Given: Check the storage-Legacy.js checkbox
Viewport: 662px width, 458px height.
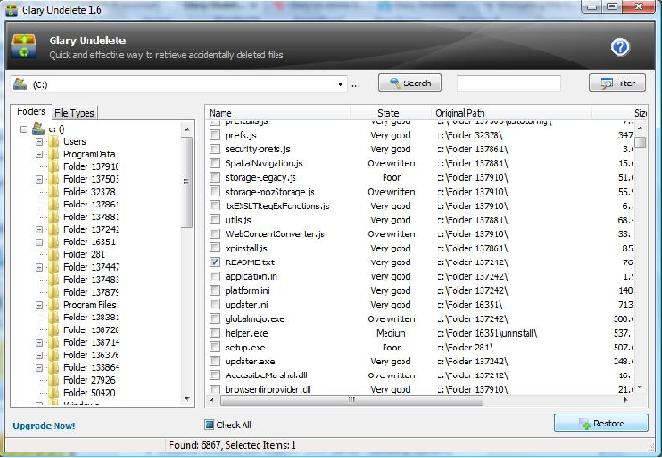Looking at the screenshot, I should point(215,177).
